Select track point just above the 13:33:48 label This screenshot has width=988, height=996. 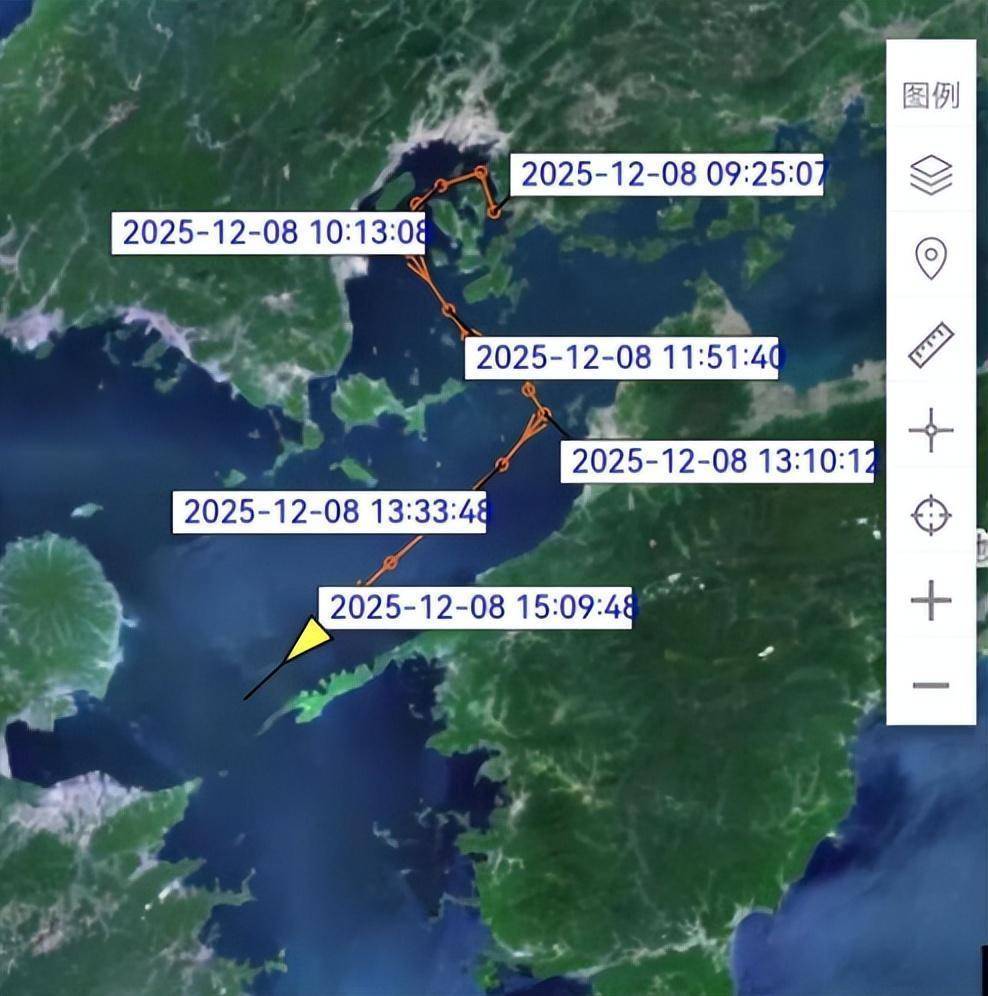503,464
